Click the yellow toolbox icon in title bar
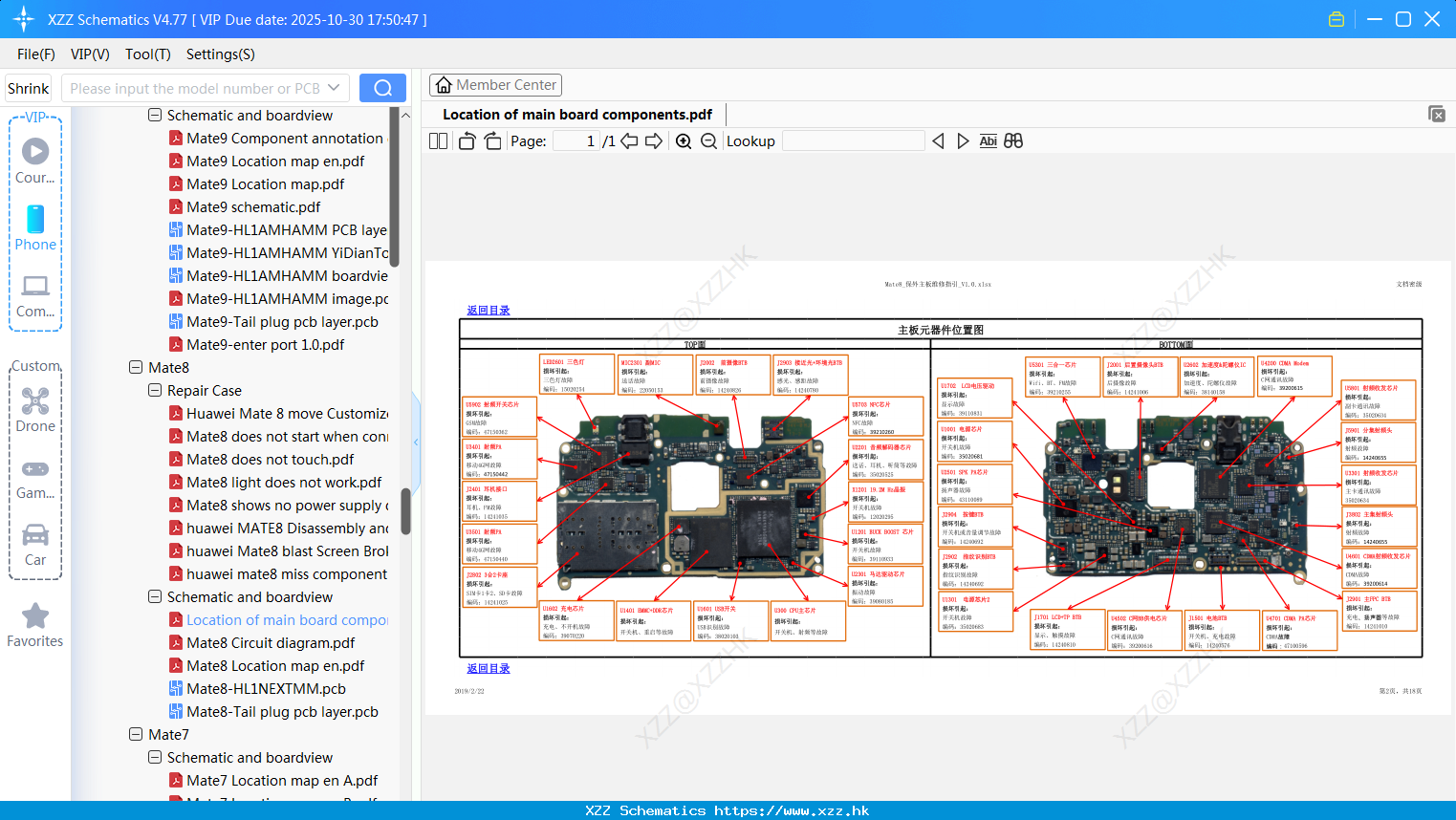Image resolution: width=1456 pixels, height=820 pixels. pos(1336,19)
